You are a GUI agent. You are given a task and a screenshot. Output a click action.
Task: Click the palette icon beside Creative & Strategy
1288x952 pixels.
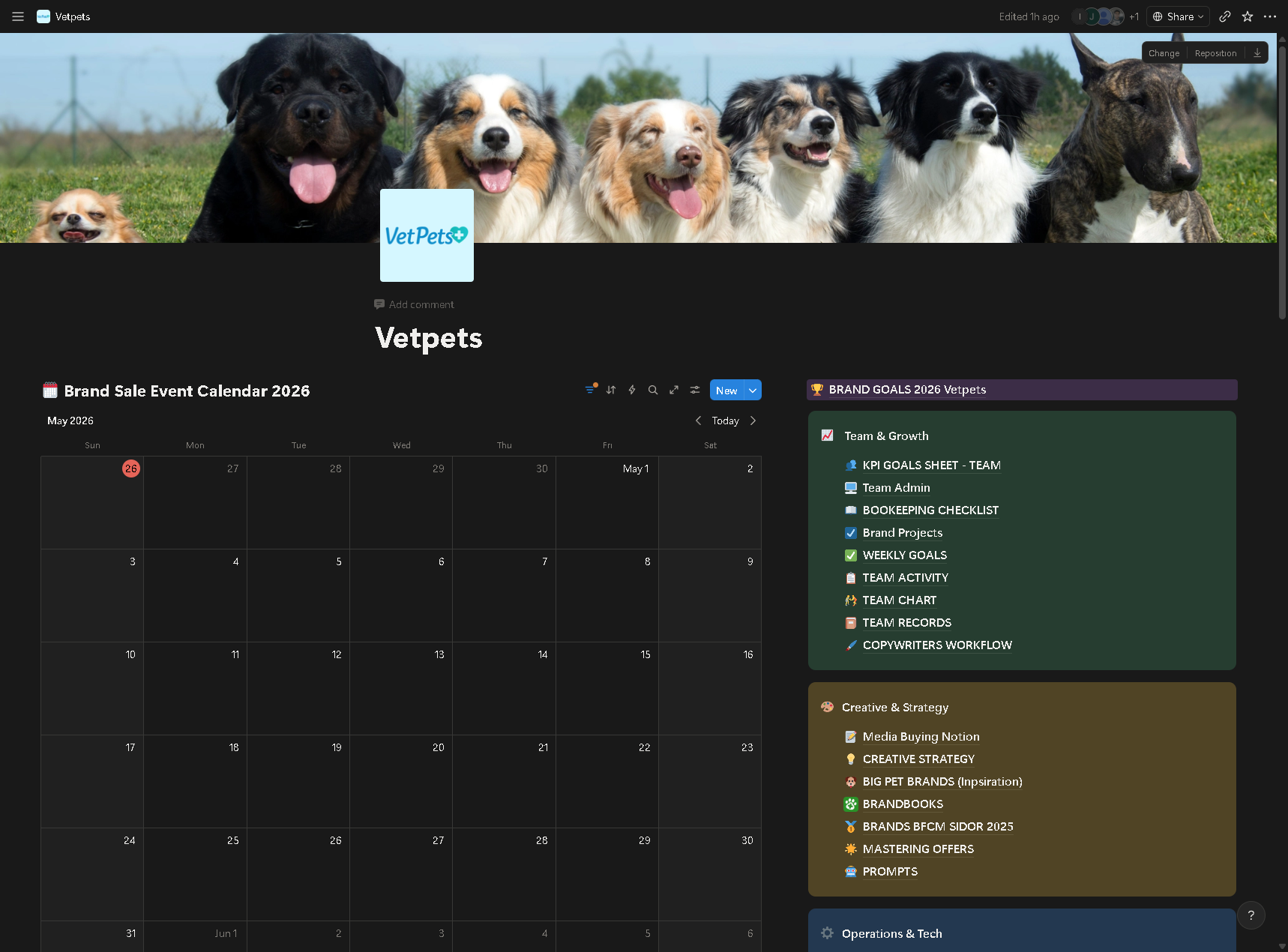click(x=827, y=707)
